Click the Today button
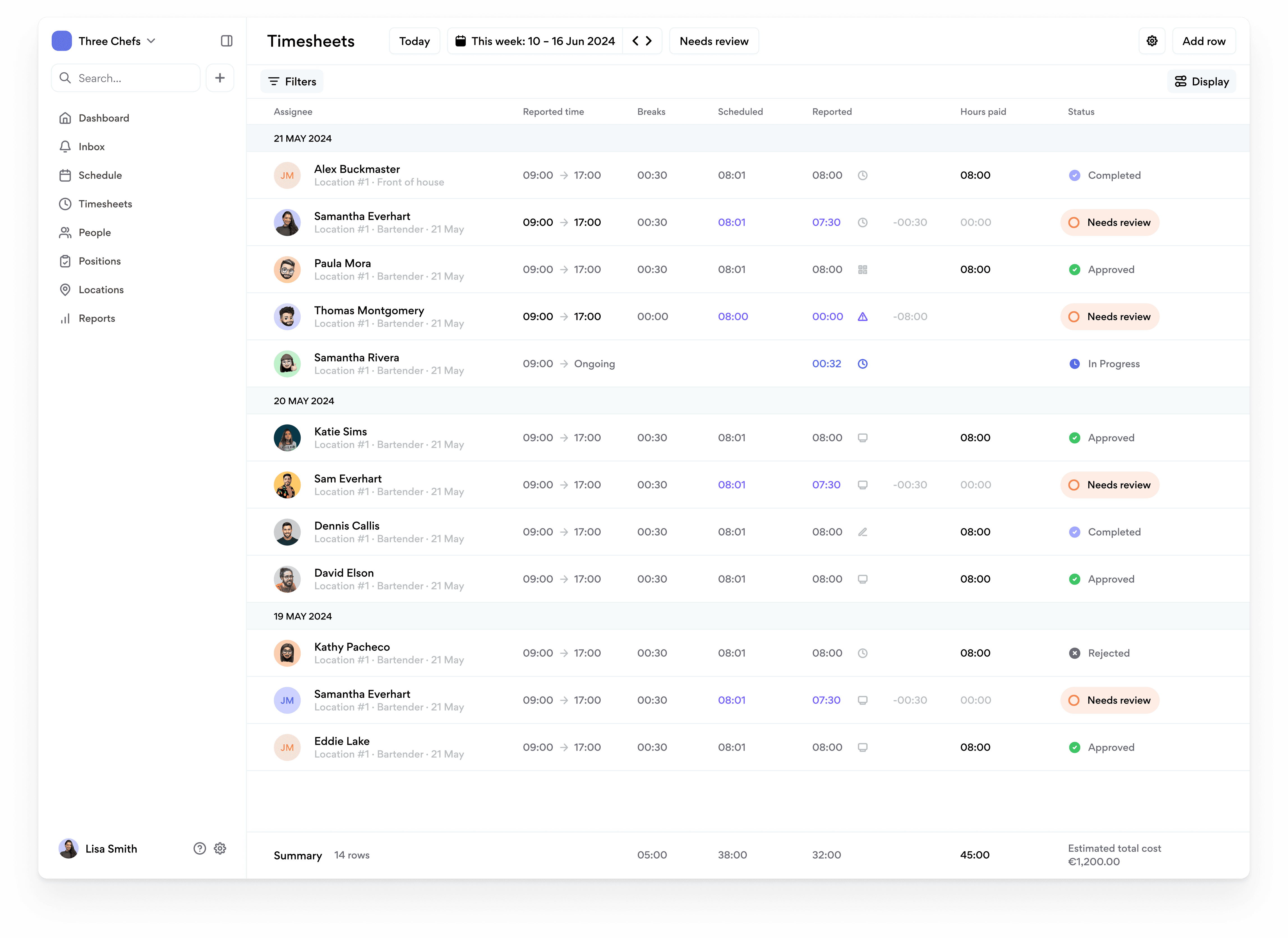1288x938 pixels. pos(414,41)
